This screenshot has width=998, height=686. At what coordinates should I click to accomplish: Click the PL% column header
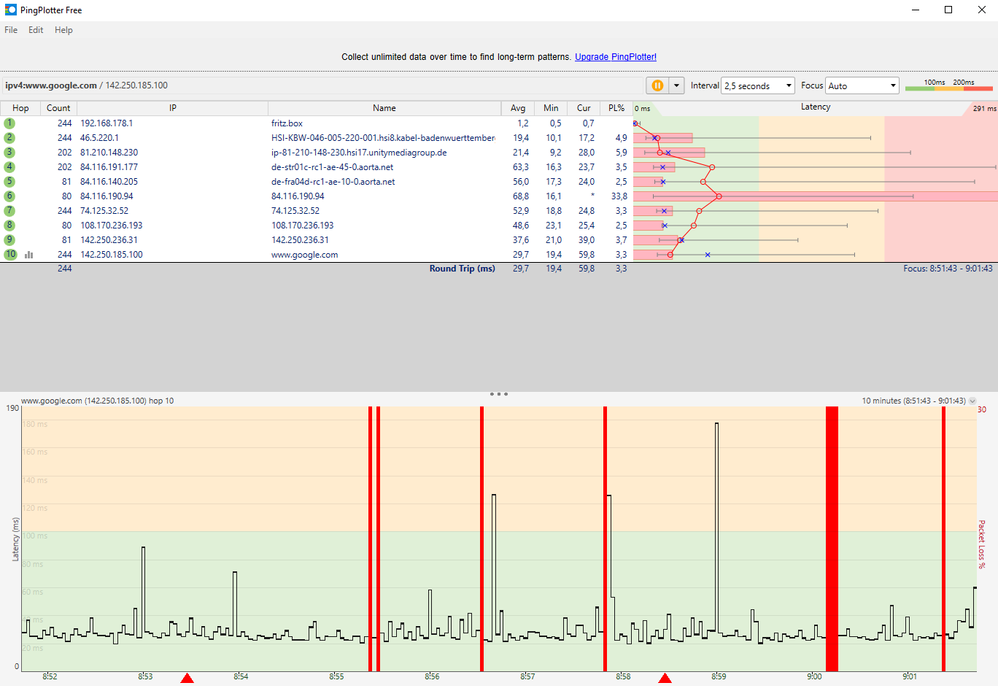click(616, 108)
